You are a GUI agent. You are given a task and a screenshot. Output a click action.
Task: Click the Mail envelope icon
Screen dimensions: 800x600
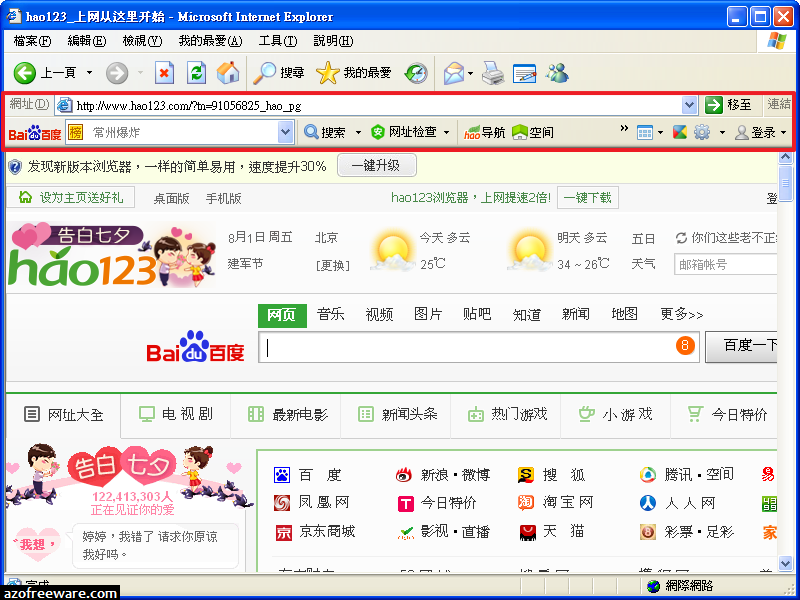(454, 73)
